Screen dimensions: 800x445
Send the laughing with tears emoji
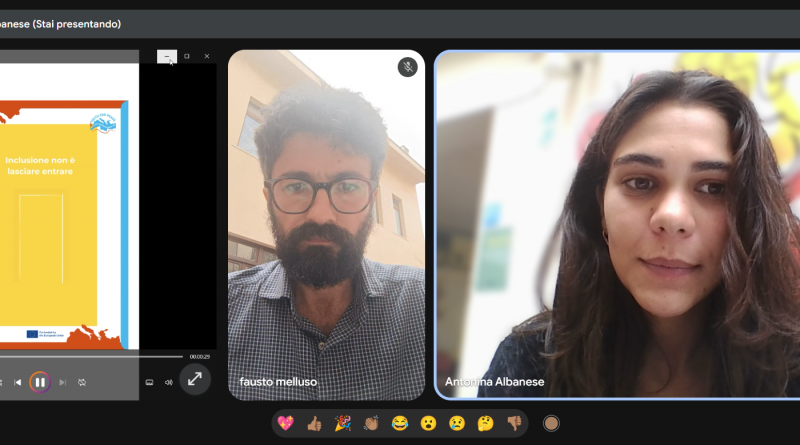coord(400,423)
